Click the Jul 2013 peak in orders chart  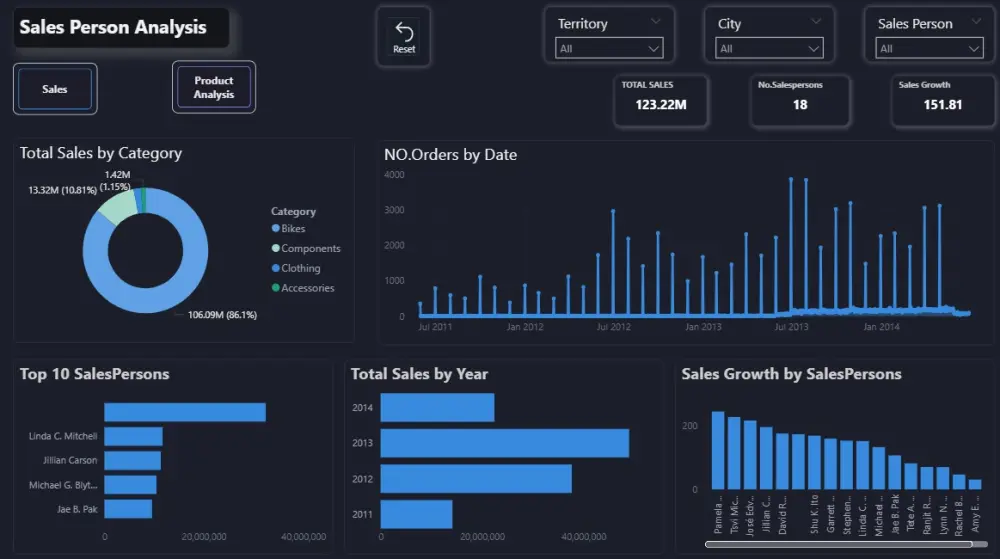[791, 179]
